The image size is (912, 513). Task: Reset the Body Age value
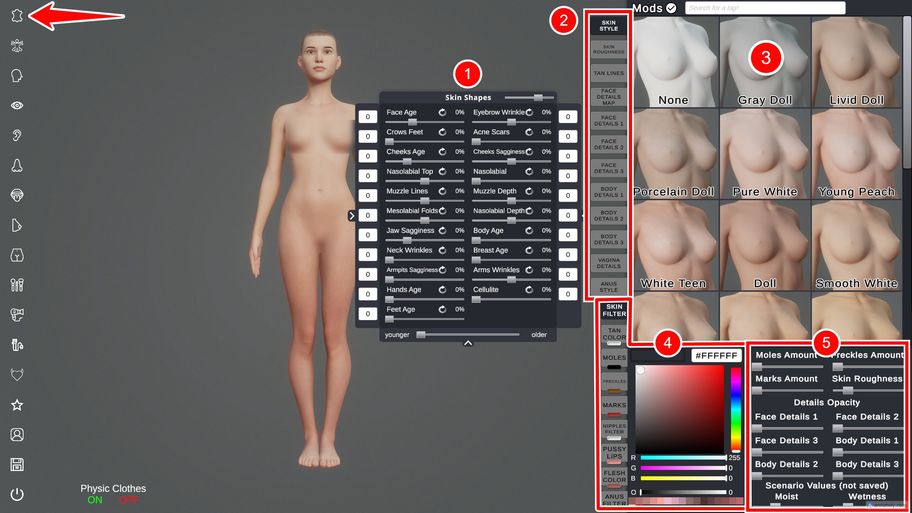(x=529, y=231)
